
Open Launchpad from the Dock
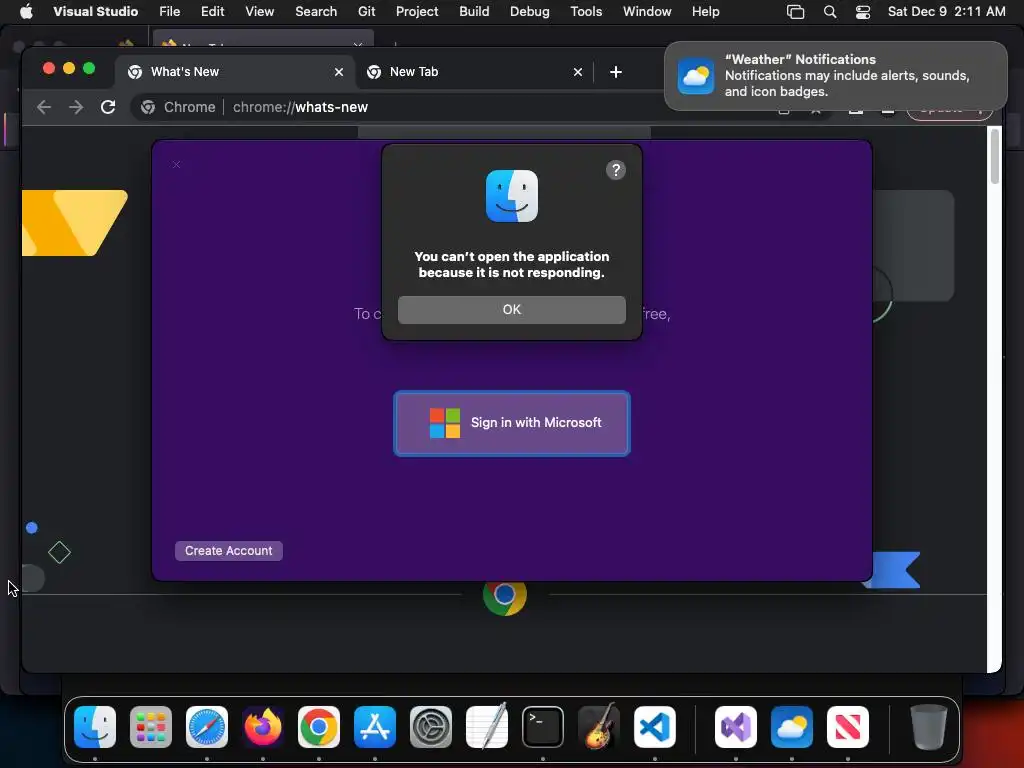[151, 727]
